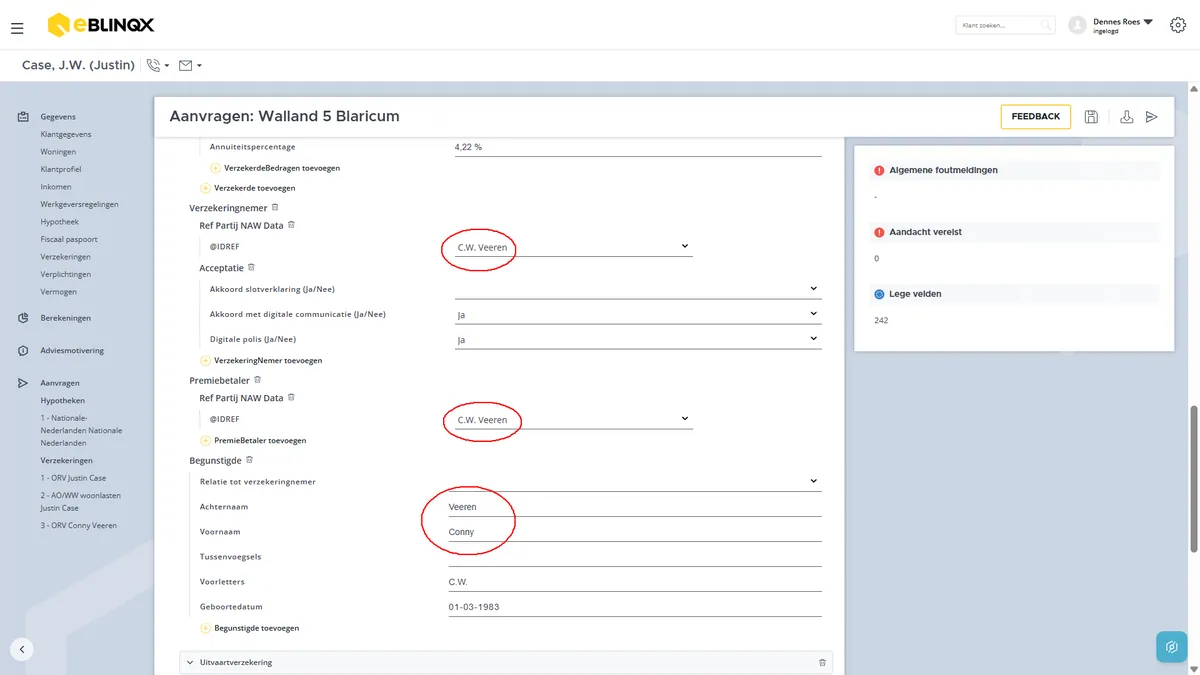The height and width of the screenshot is (675, 1200).
Task: Click the plus icon for Begunstigde toevoegen
Action: point(205,628)
